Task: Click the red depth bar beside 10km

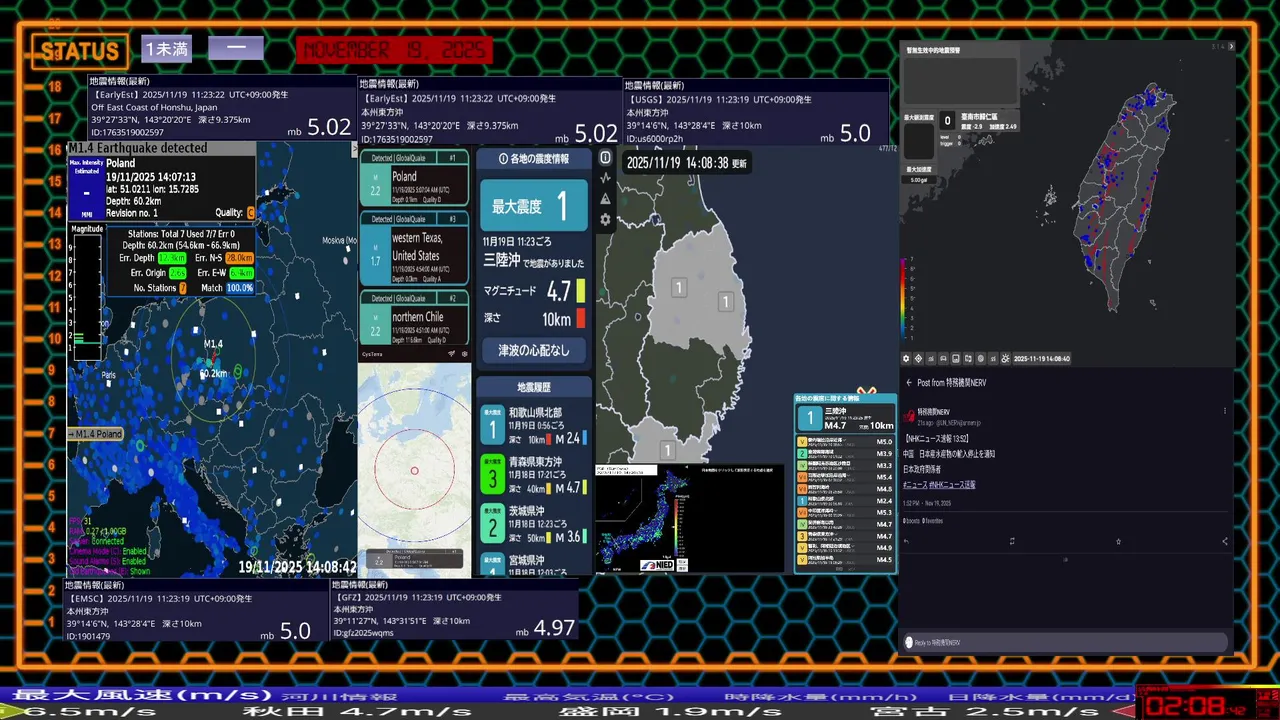Action: tap(581, 318)
